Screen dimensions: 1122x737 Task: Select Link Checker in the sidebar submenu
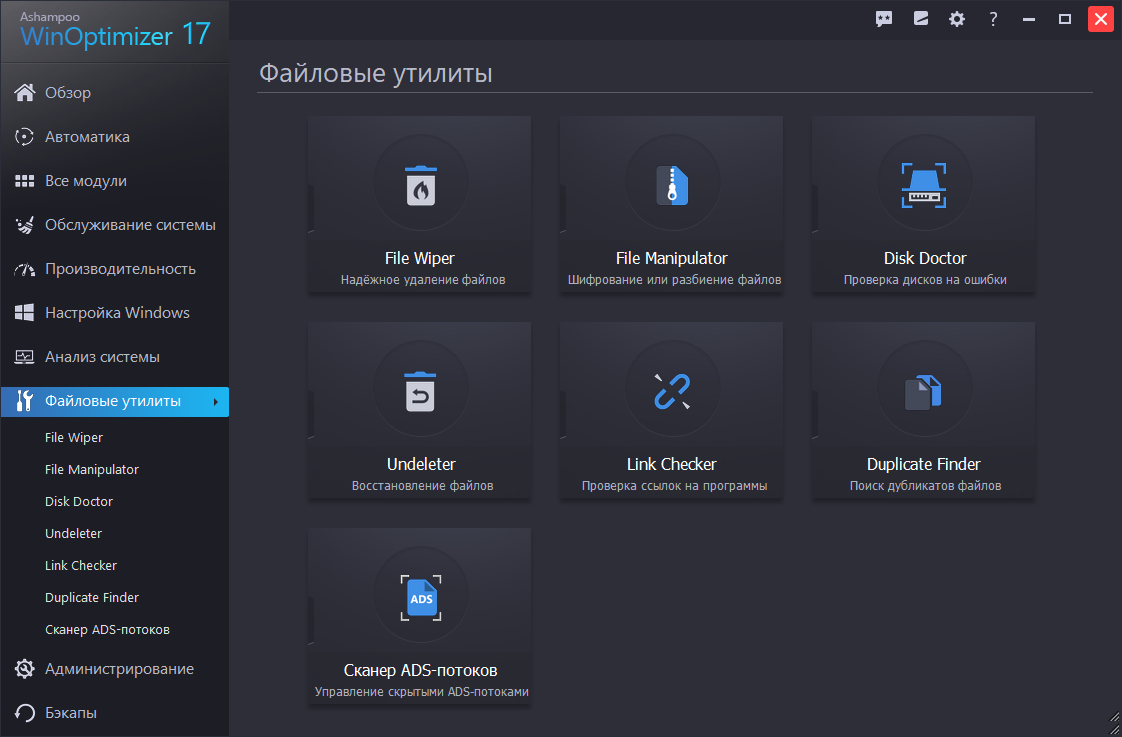(81, 565)
